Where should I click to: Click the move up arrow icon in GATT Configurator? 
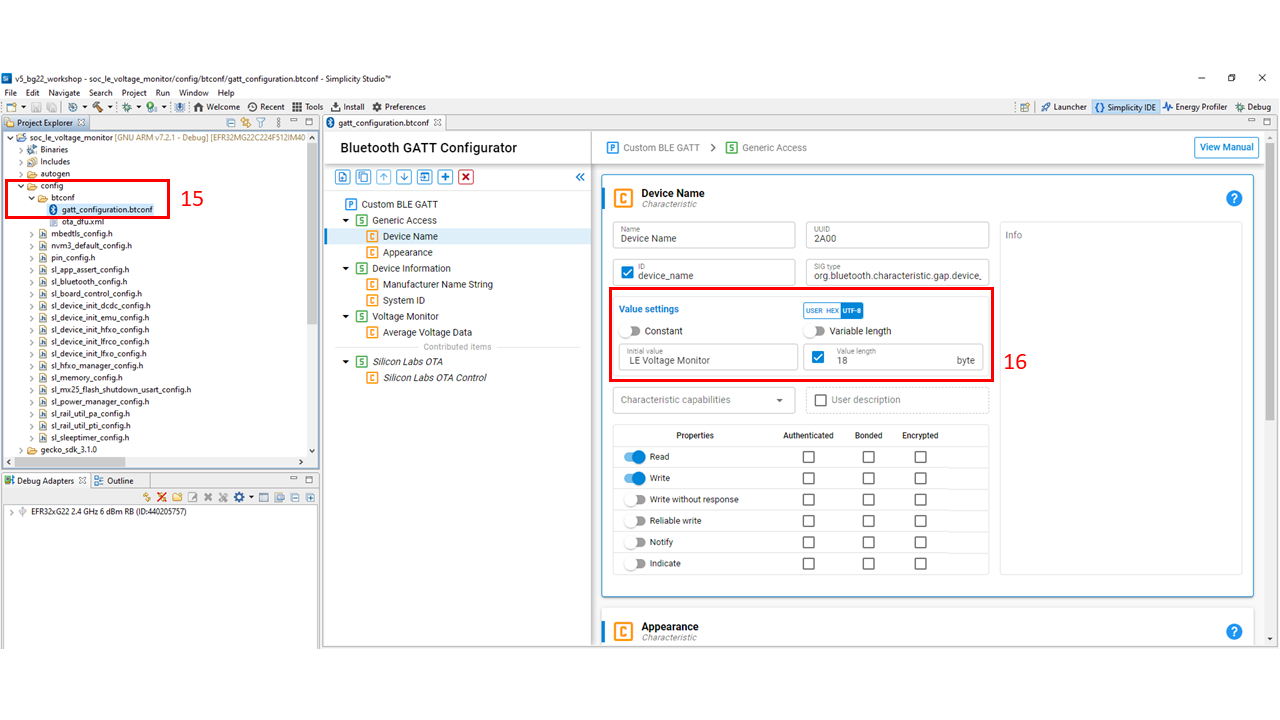coord(384,177)
